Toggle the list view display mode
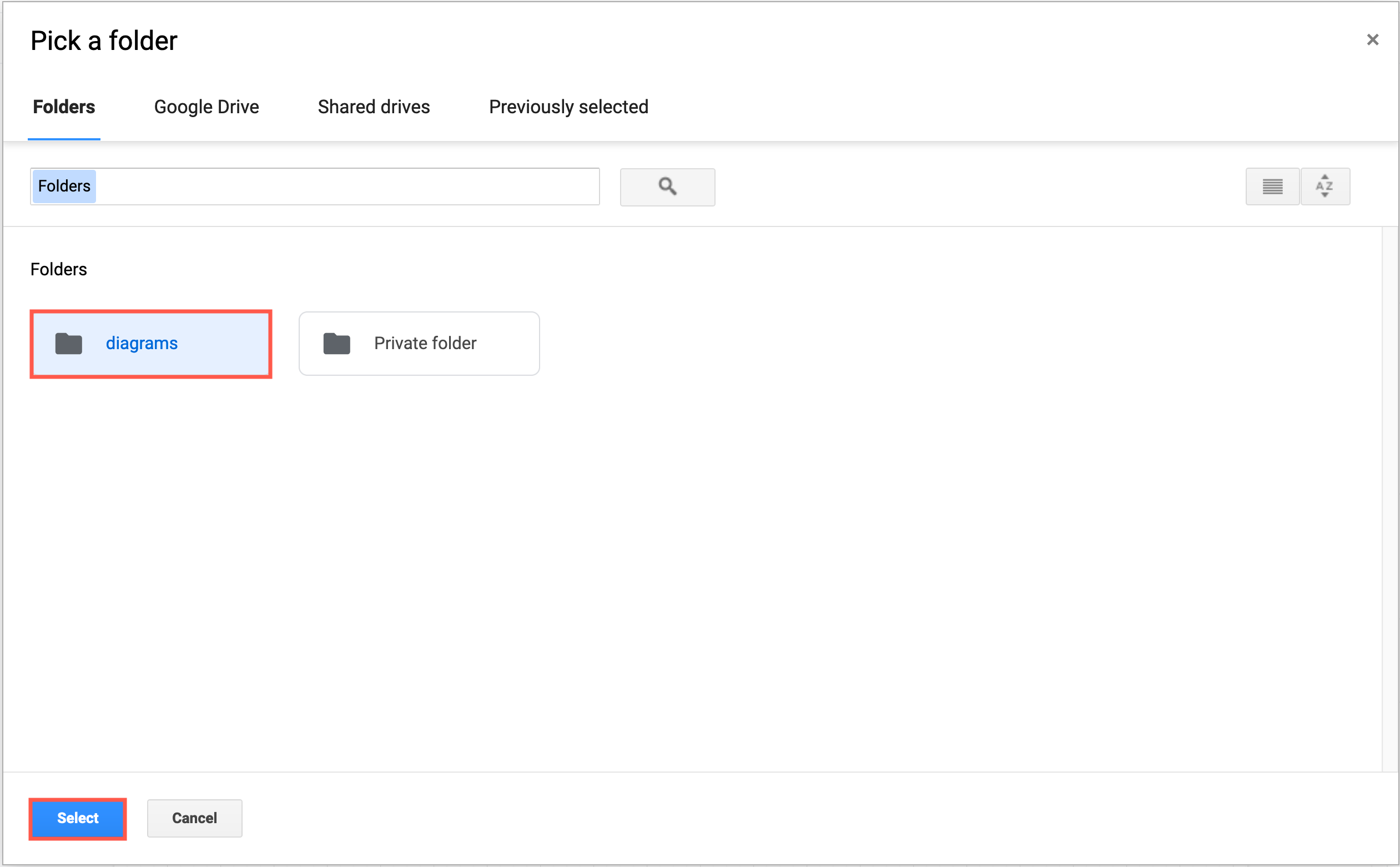The image size is (1400, 867). click(1272, 186)
